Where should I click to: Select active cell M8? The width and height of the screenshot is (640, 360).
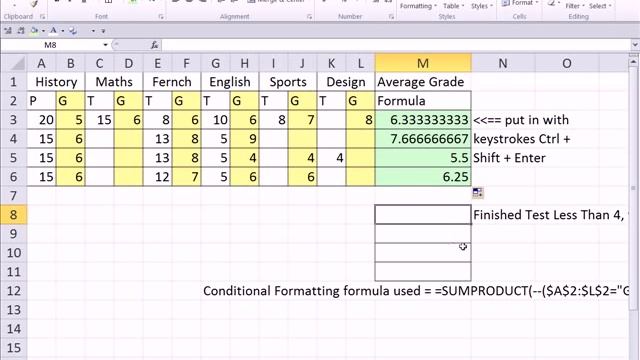point(423,215)
